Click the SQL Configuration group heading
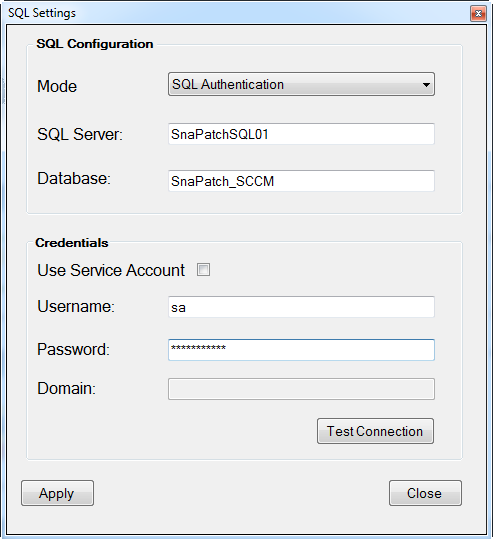 coord(95,44)
